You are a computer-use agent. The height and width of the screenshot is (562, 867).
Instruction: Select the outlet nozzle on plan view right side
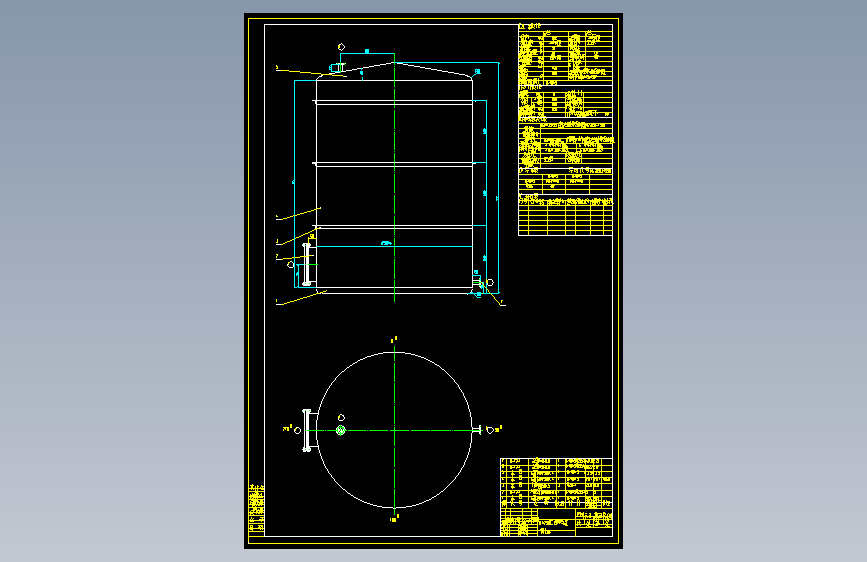click(479, 430)
